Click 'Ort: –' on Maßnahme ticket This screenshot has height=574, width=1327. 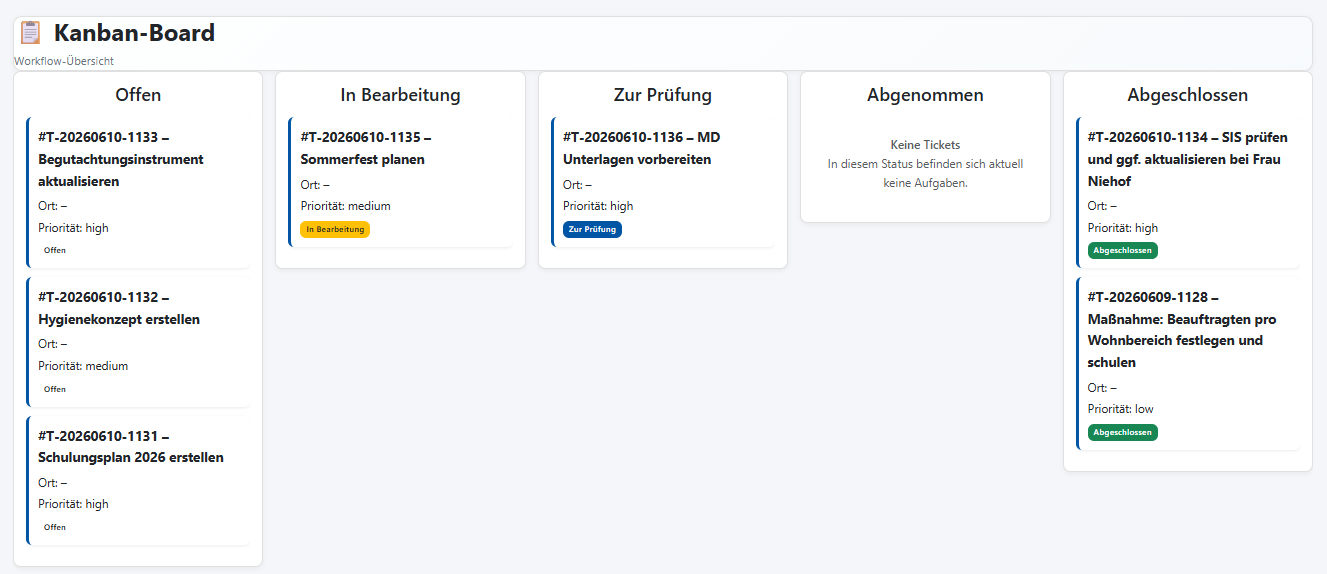coord(1102,388)
